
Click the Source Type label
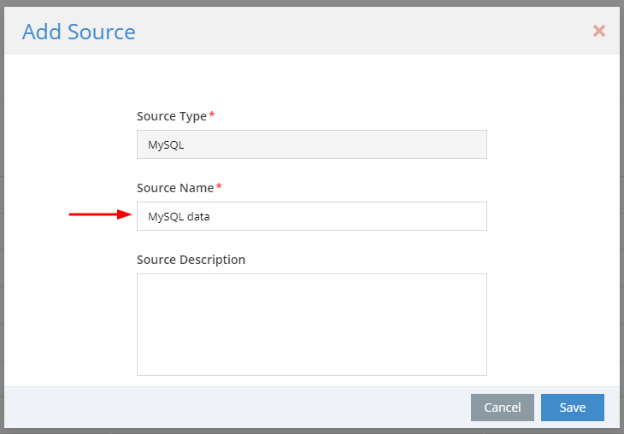[x=172, y=116]
